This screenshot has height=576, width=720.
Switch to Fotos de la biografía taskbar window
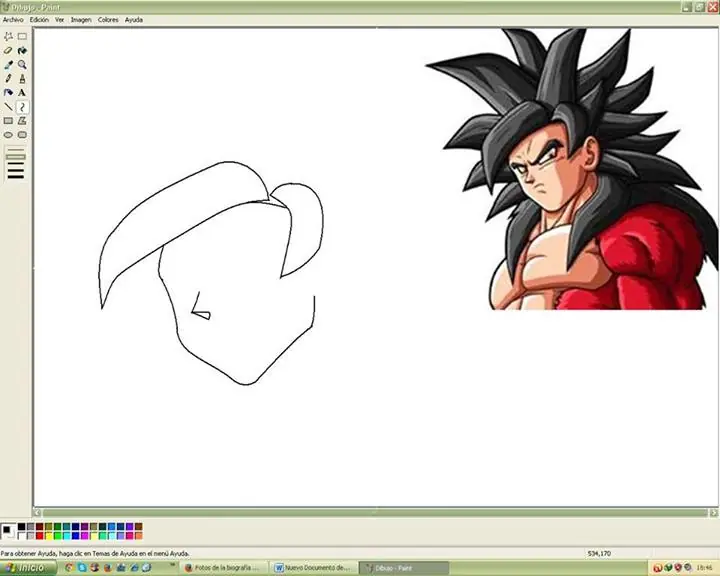[223, 568]
